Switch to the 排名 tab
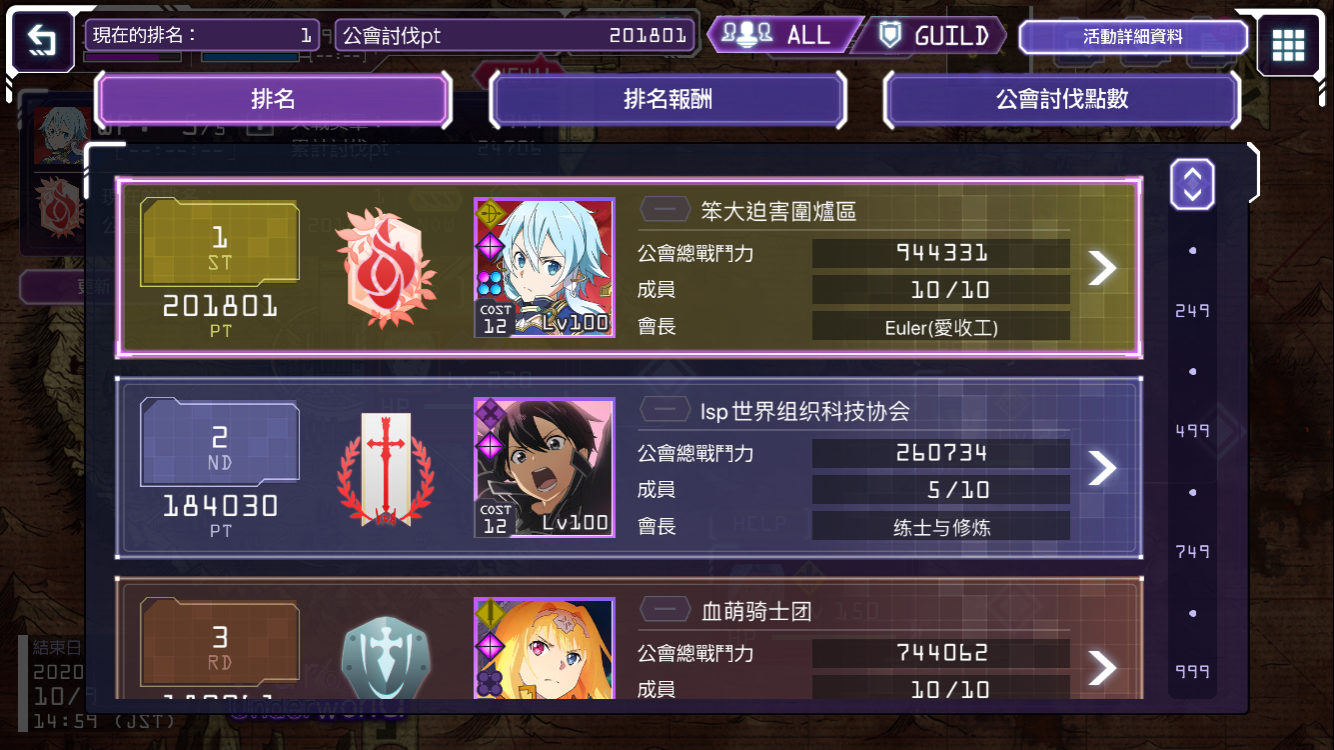The height and width of the screenshot is (750, 1334). (x=272, y=99)
